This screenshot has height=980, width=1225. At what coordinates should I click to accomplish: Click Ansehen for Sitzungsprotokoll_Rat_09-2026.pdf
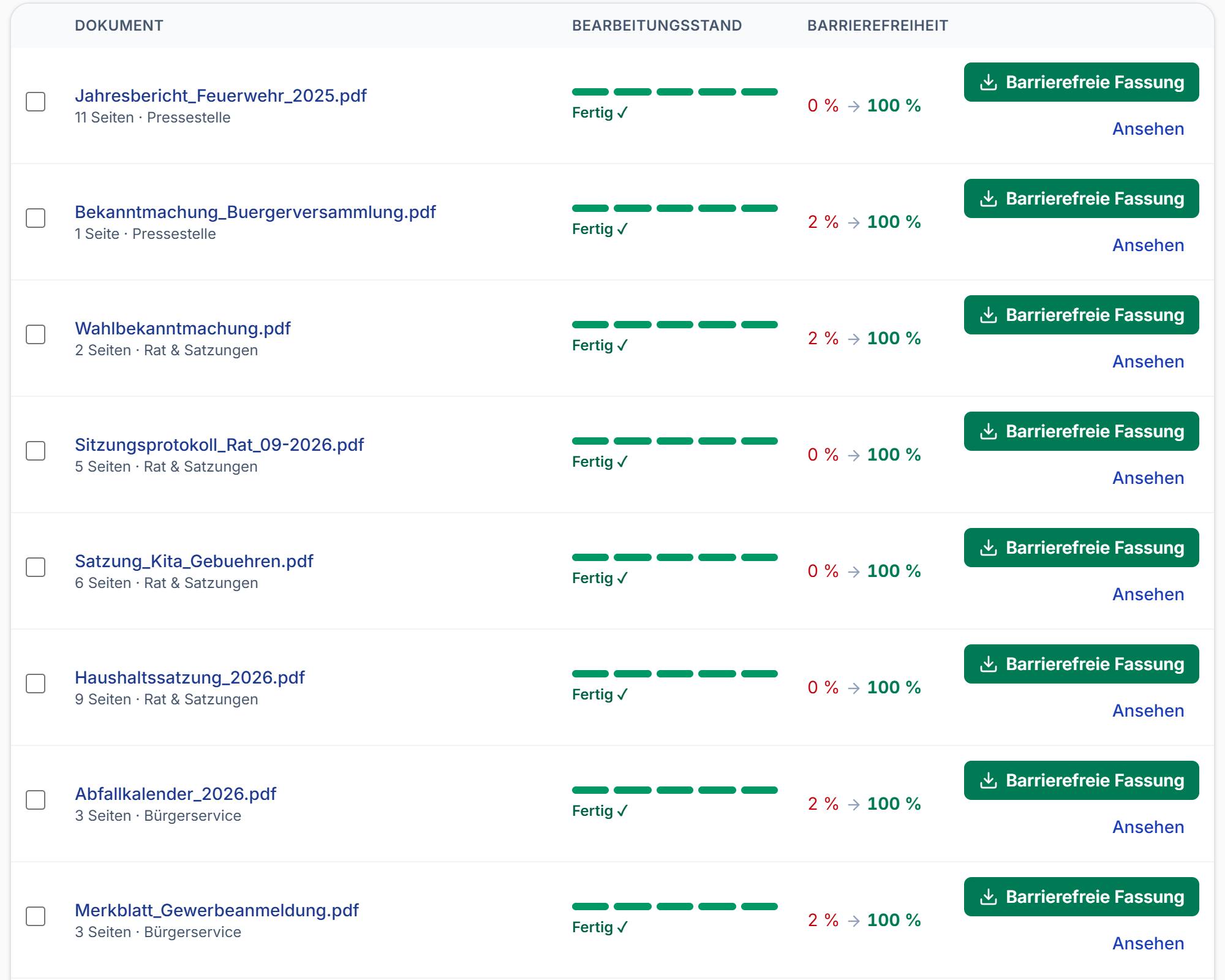point(1148,478)
